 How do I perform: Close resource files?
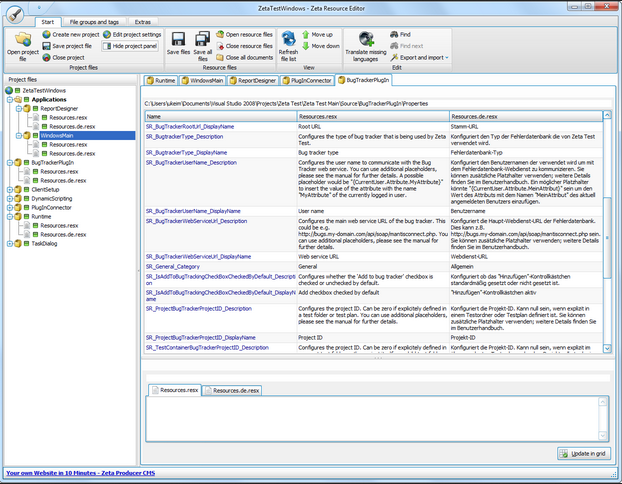pos(244,46)
